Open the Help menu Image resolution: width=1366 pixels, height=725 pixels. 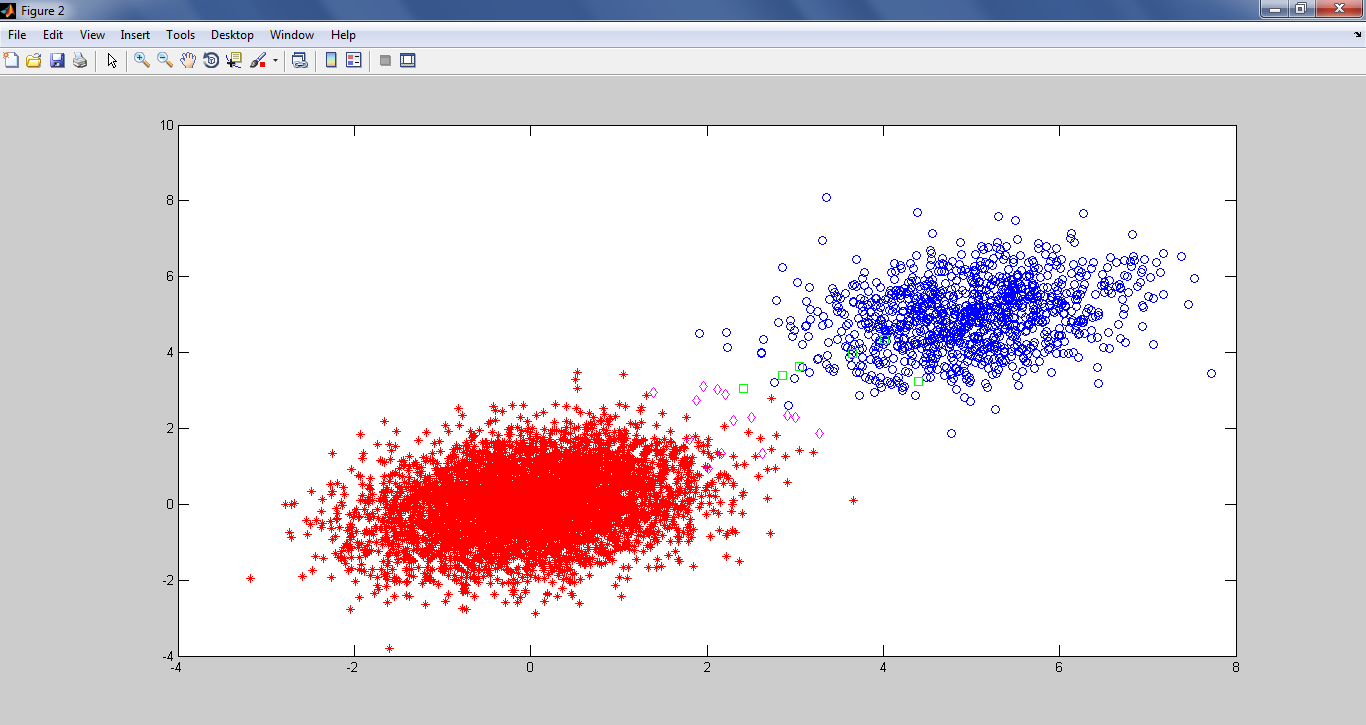click(343, 35)
